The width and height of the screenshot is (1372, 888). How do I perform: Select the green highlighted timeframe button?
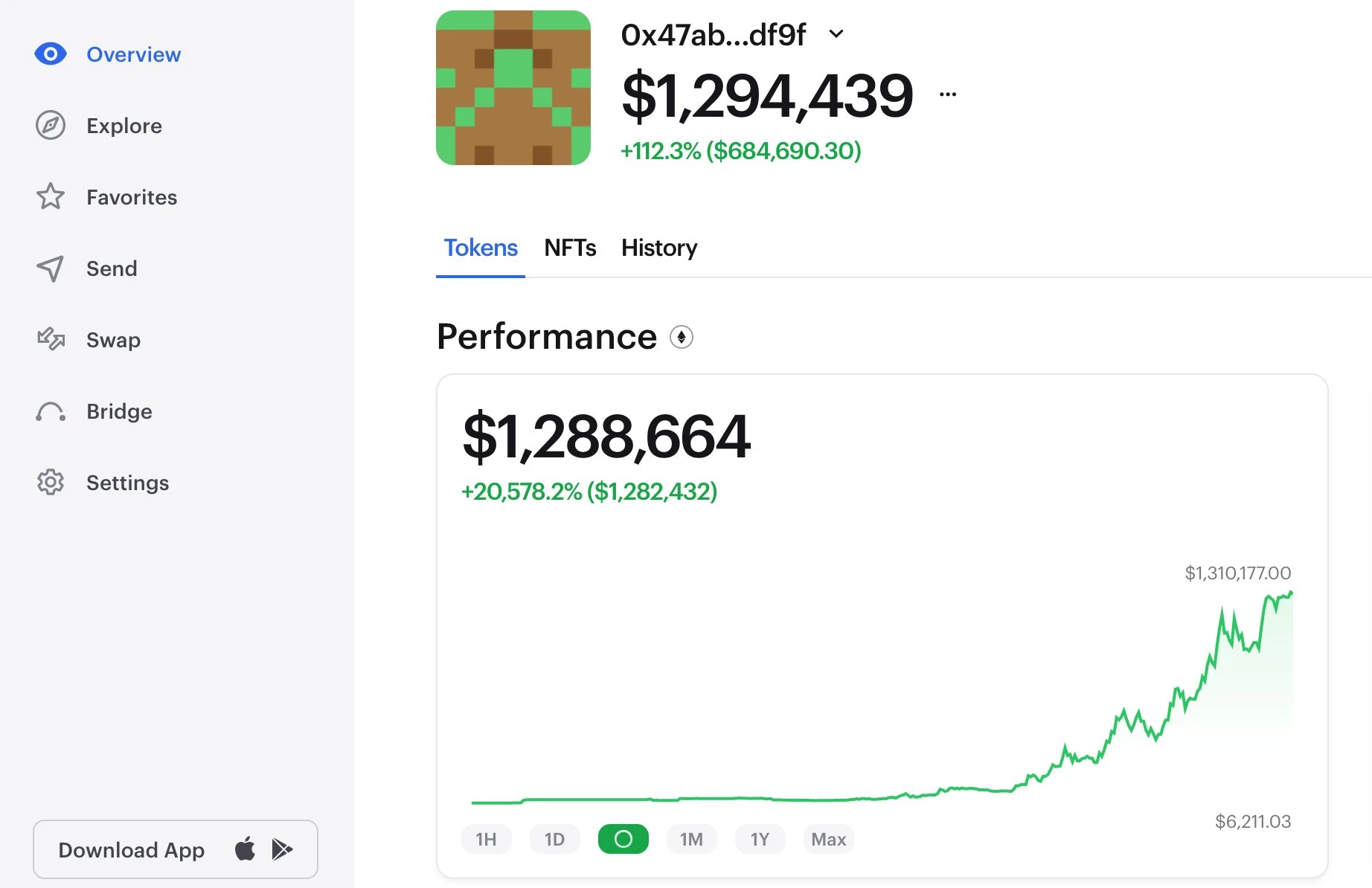pyautogui.click(x=624, y=840)
